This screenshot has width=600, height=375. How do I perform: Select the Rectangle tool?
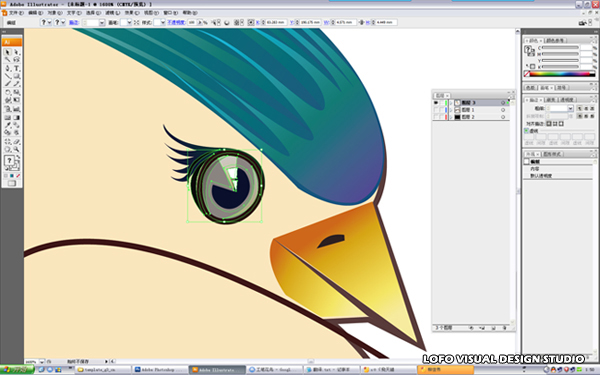pyautogui.click(x=16, y=76)
